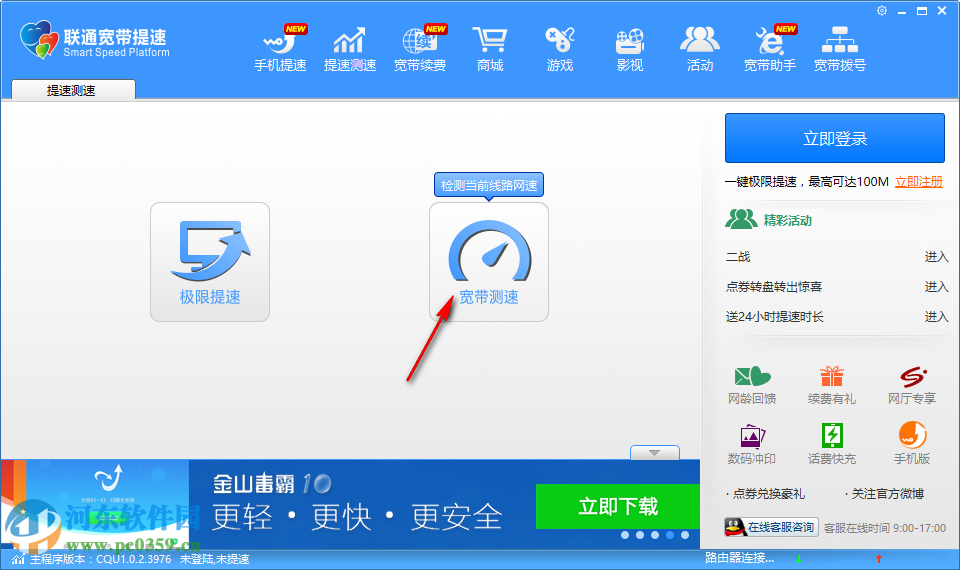Image resolution: width=960 pixels, height=570 pixels.
Task: Open the 点券兑换豪礼 link
Action: coord(766,493)
